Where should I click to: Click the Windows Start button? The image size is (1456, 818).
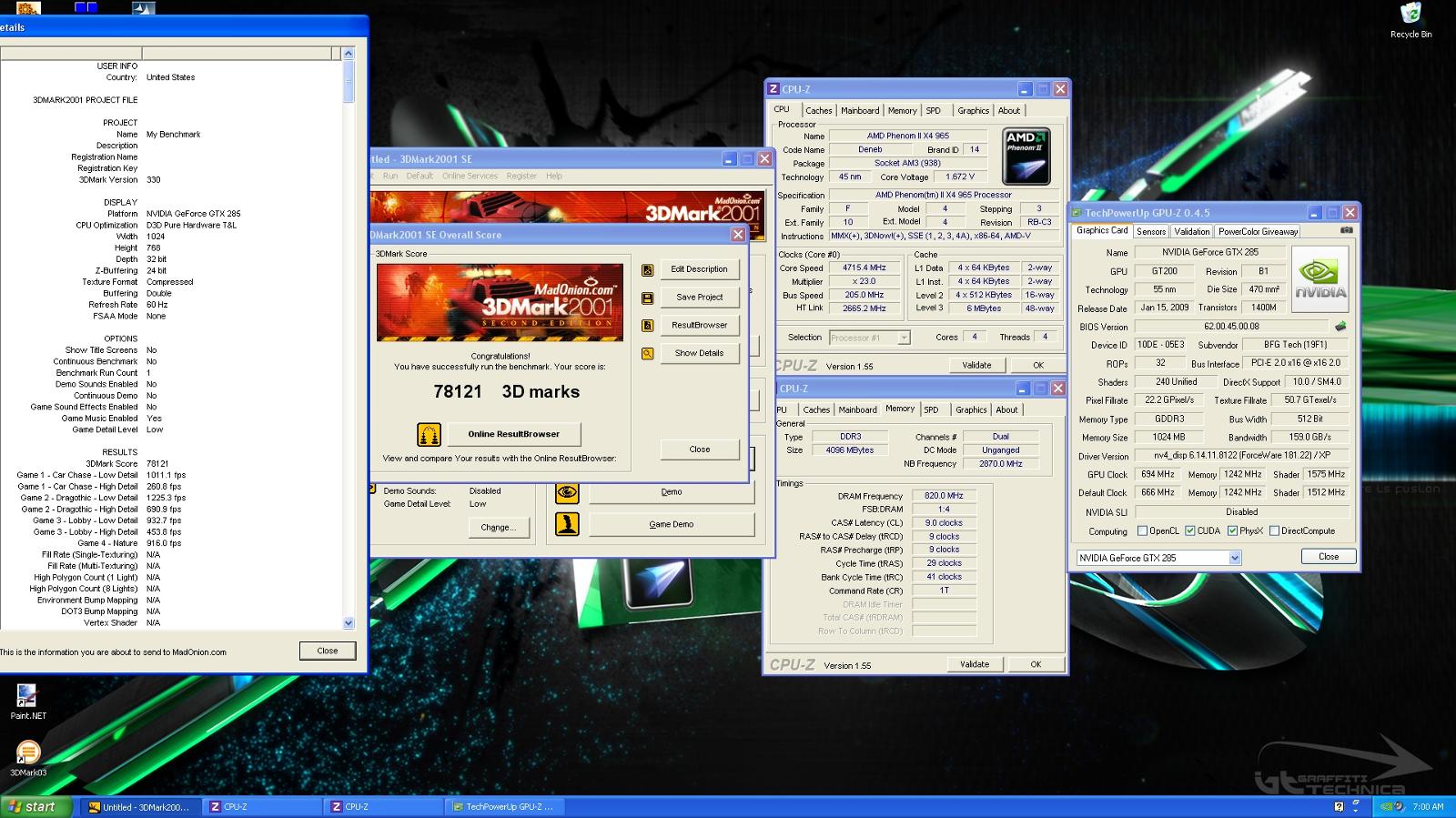click(x=34, y=807)
